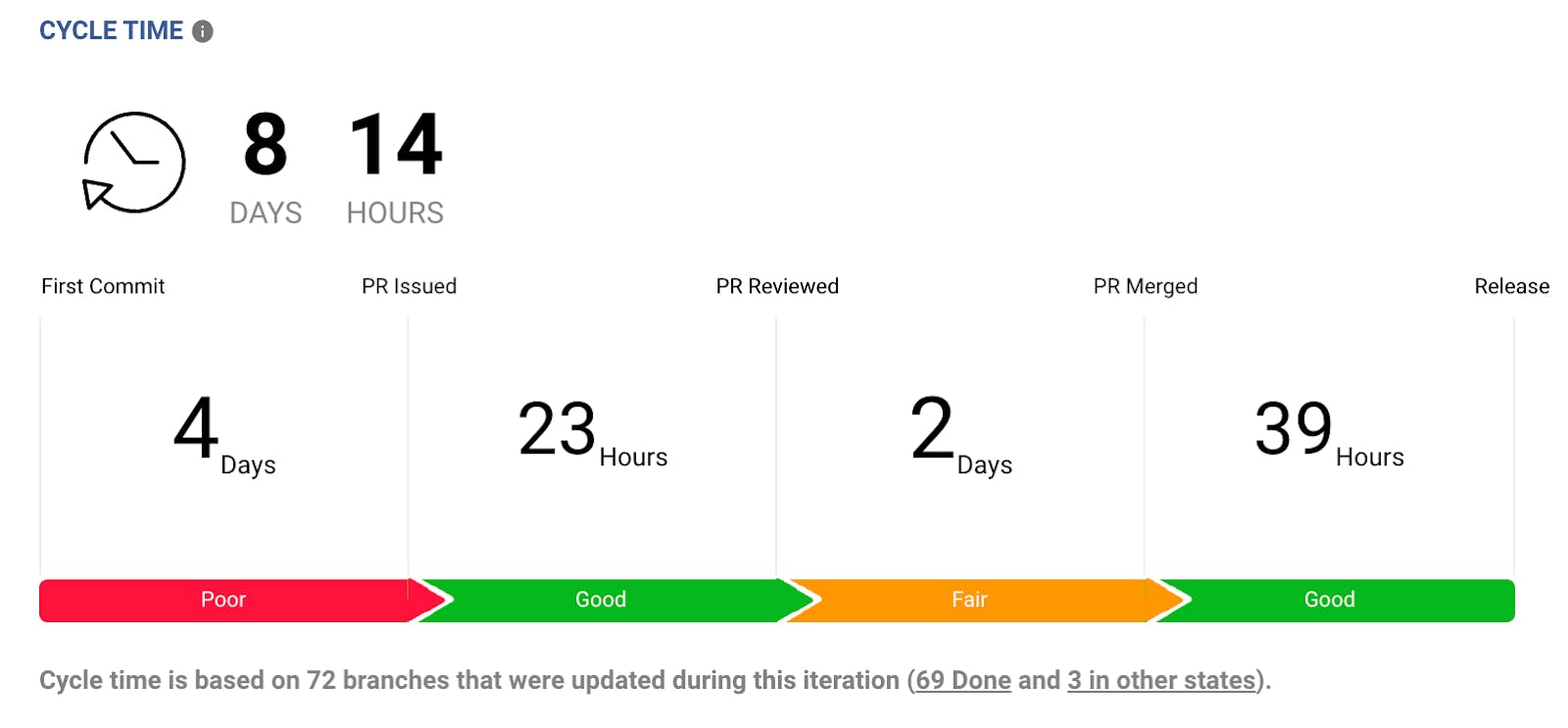Select the last green Good segment
Image resolution: width=1568 pixels, height=728 pixels.
point(1329,600)
